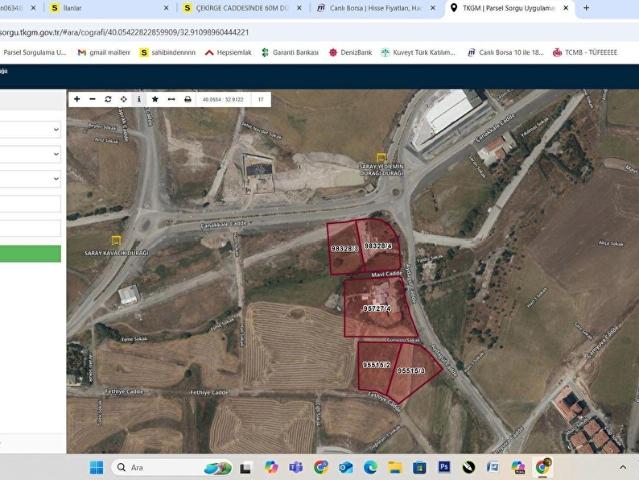639x480 pixels.
Task: Open Microsoft Store from taskbar
Action: [x=419, y=467]
